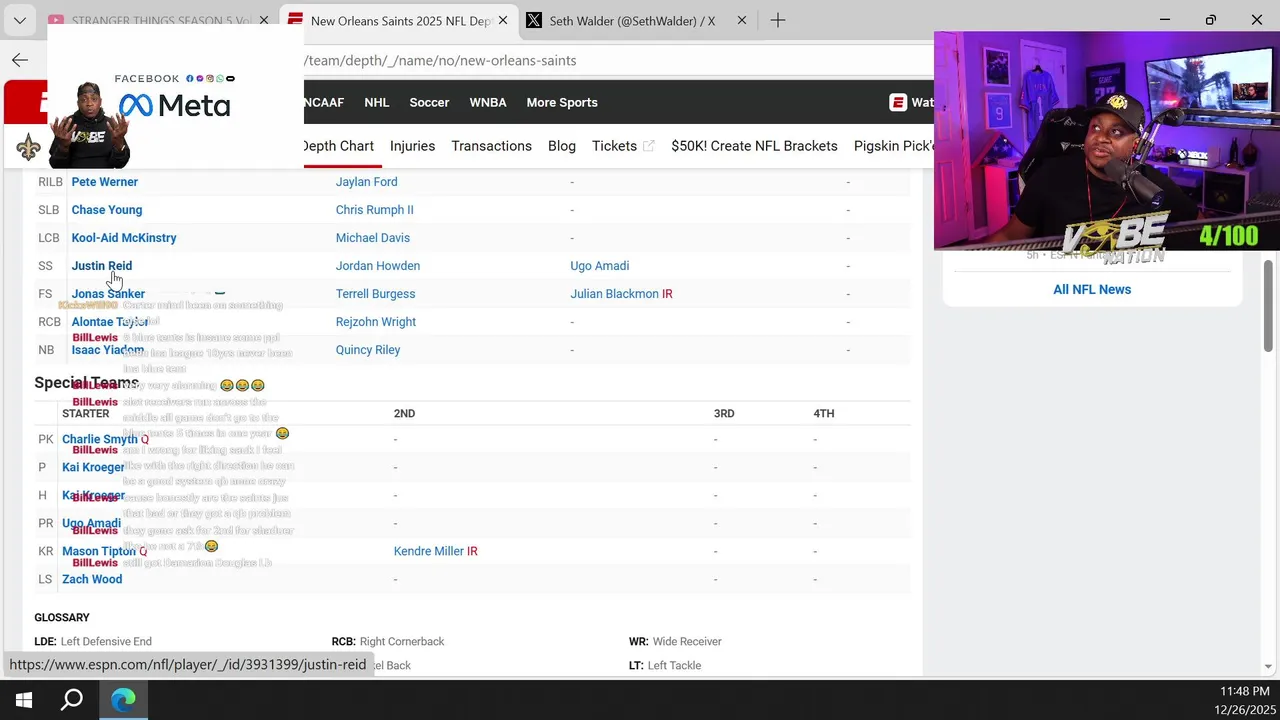Click the Meta Facebook overlay banner
Screen dimensions: 1280x720
tap(175, 97)
